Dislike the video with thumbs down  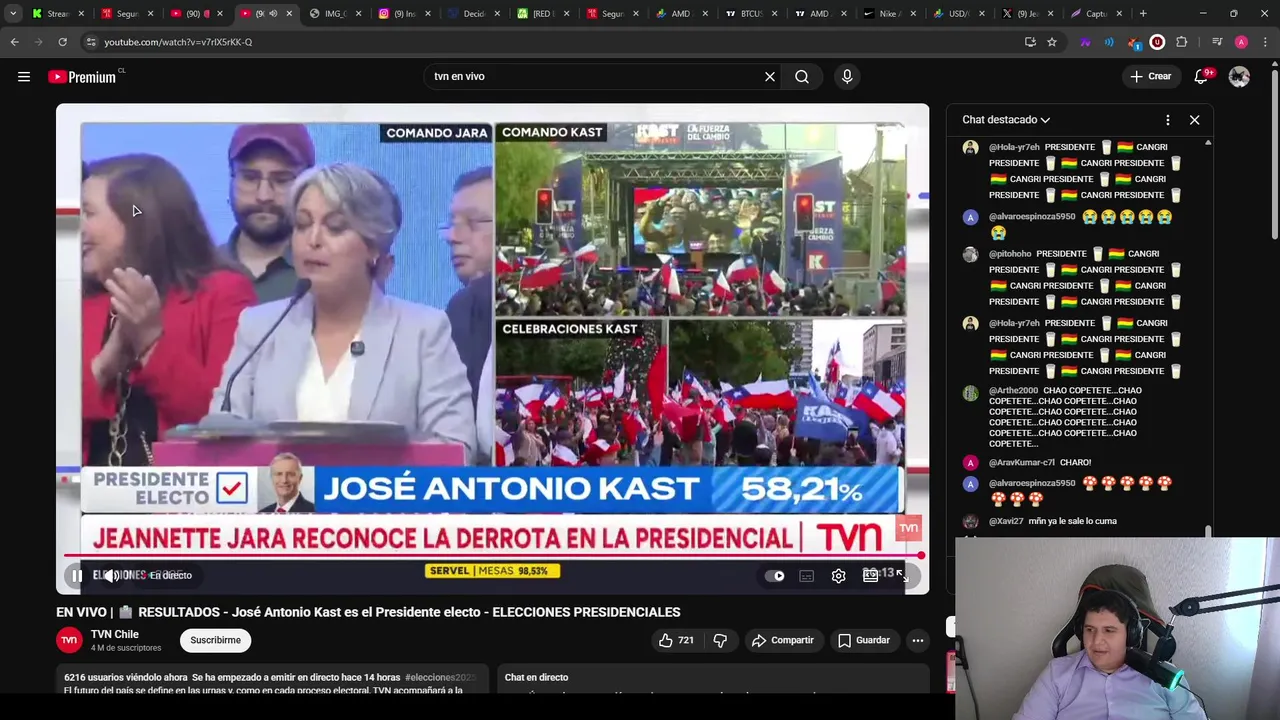[x=720, y=640]
